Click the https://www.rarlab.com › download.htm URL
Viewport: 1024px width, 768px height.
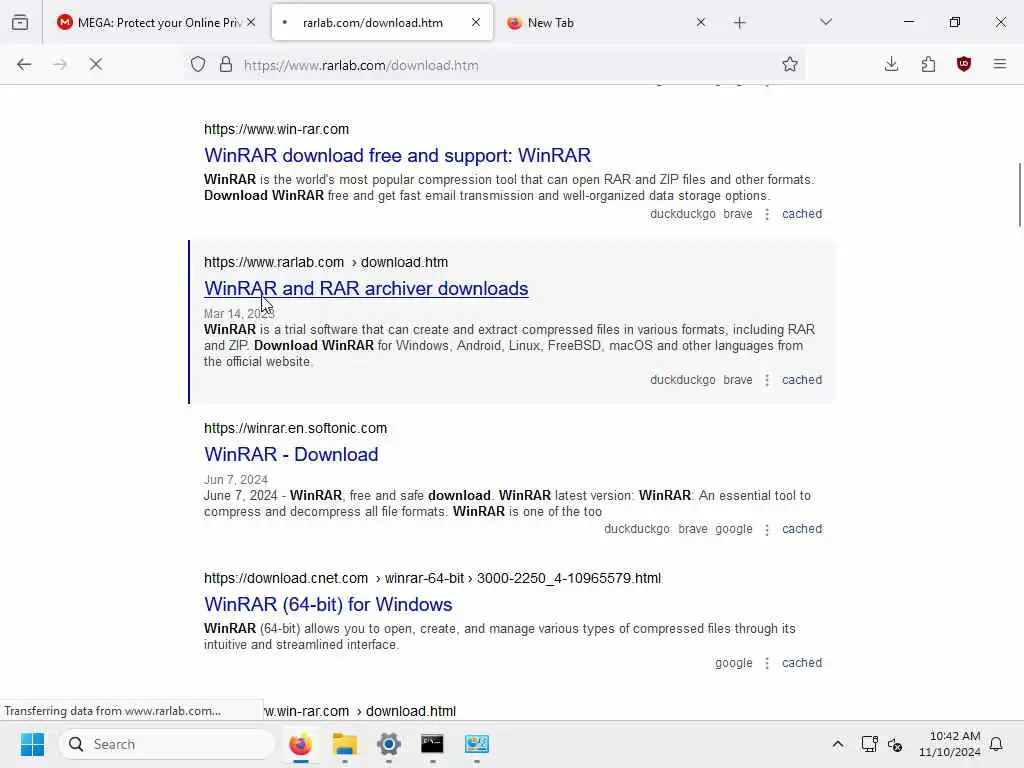tap(326, 263)
